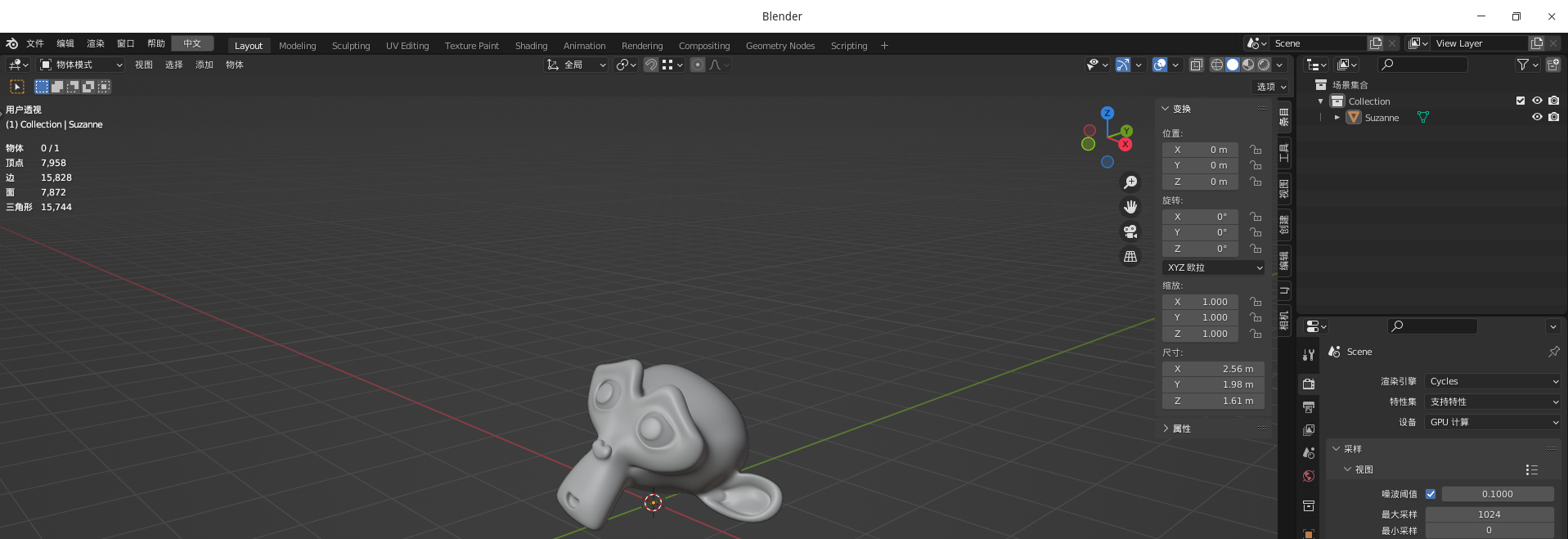
Task: Switch perspective/orthographic with the grid icon
Action: pyautogui.click(x=1130, y=257)
